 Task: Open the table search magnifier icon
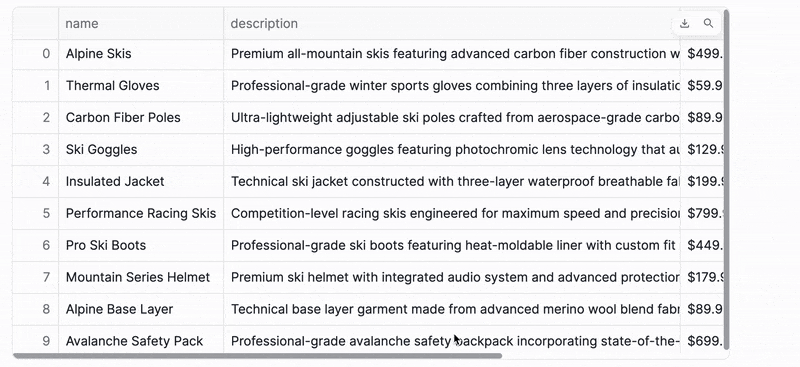[x=708, y=23]
